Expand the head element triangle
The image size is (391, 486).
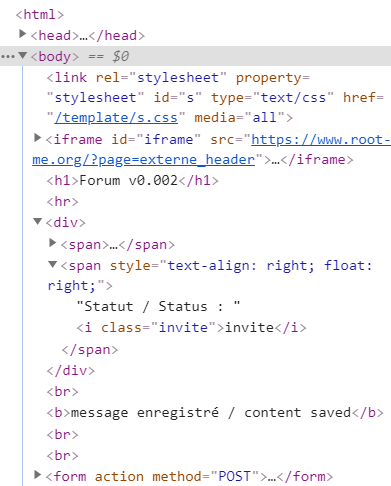tap(23, 34)
